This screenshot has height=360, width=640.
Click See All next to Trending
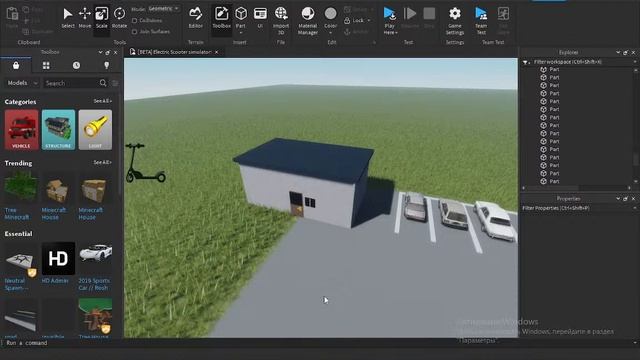coord(102,162)
